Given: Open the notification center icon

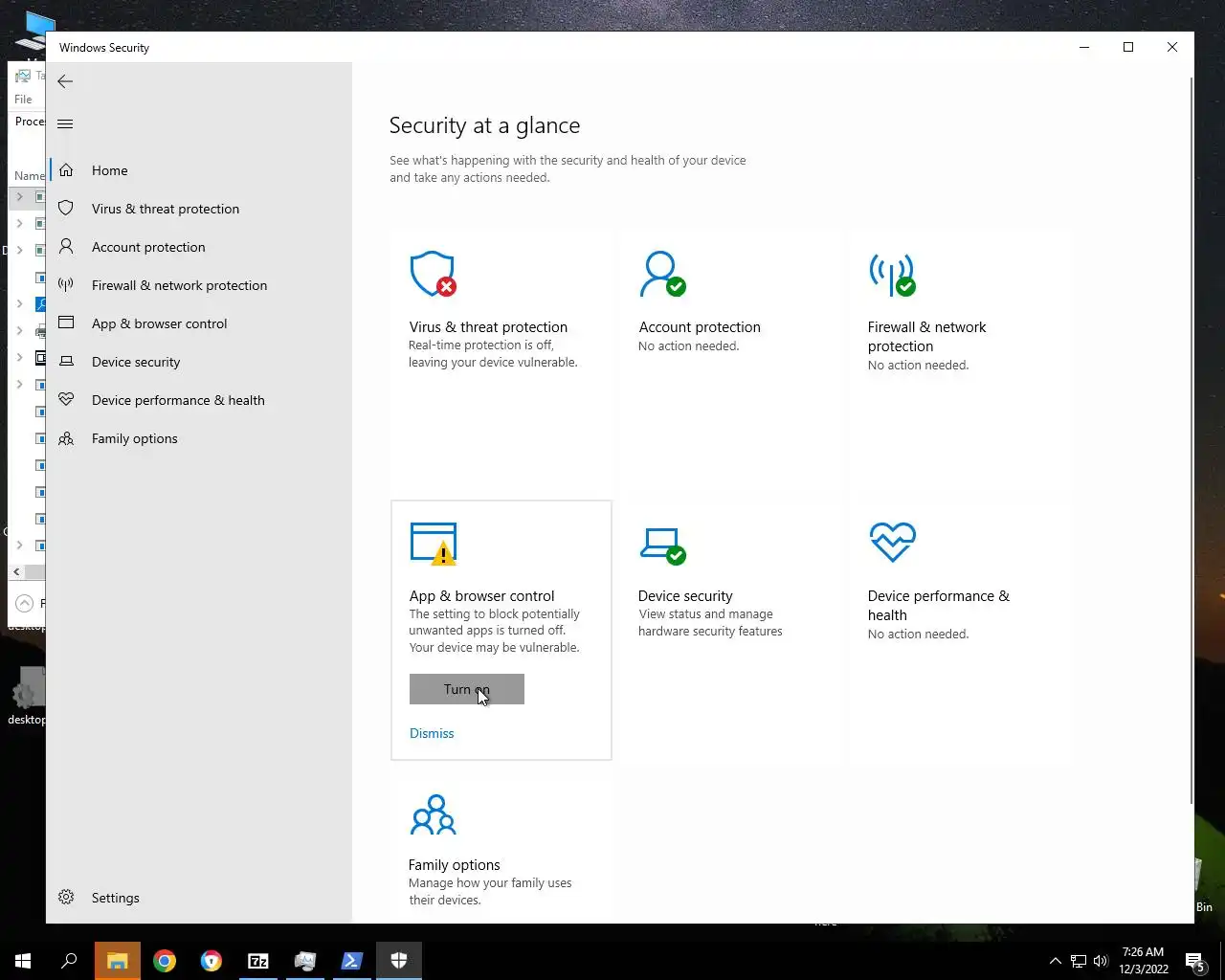Looking at the screenshot, I should tap(1194, 961).
